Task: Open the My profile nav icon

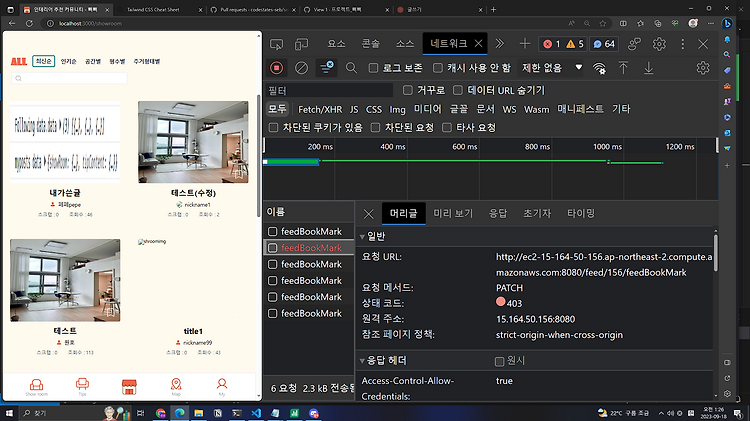Action: [222, 387]
